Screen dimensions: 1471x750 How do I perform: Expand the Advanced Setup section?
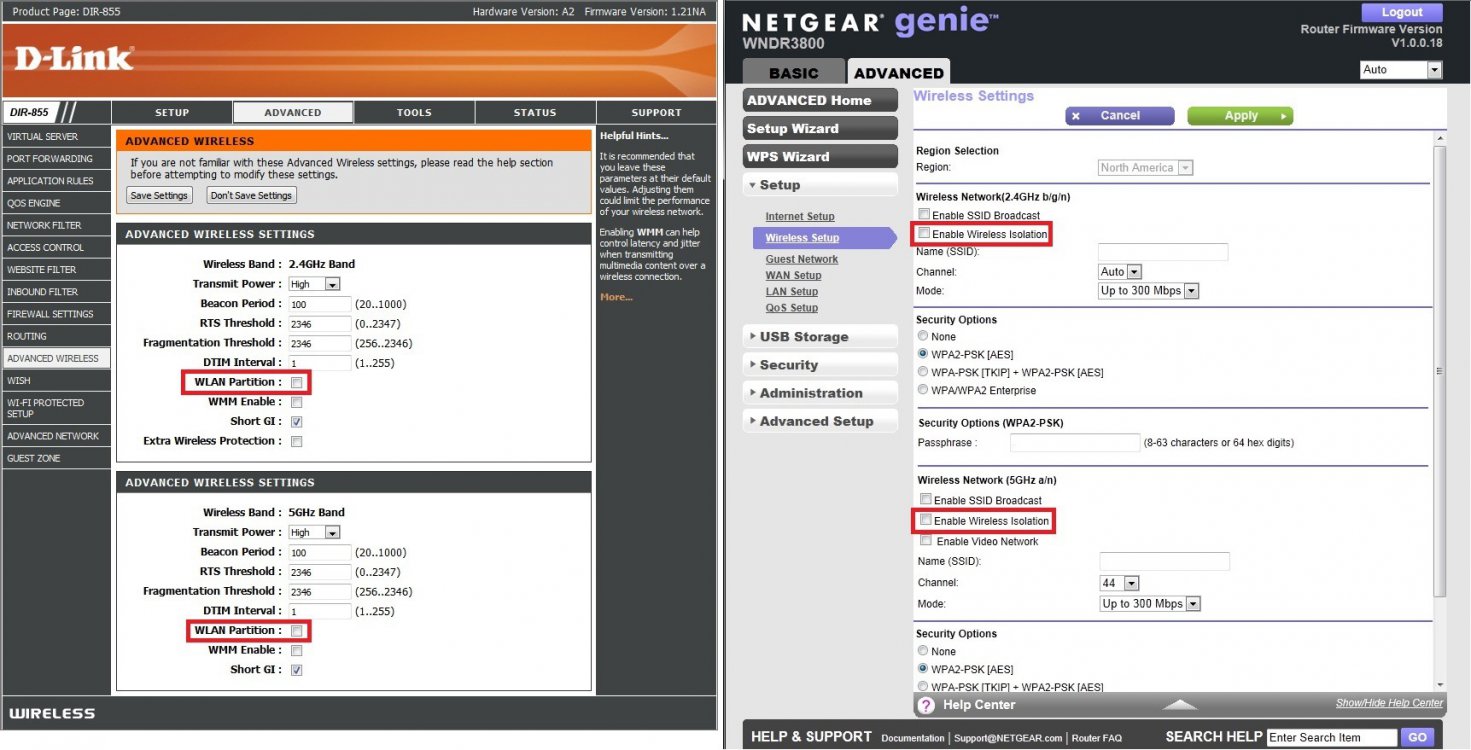pyautogui.click(x=816, y=421)
